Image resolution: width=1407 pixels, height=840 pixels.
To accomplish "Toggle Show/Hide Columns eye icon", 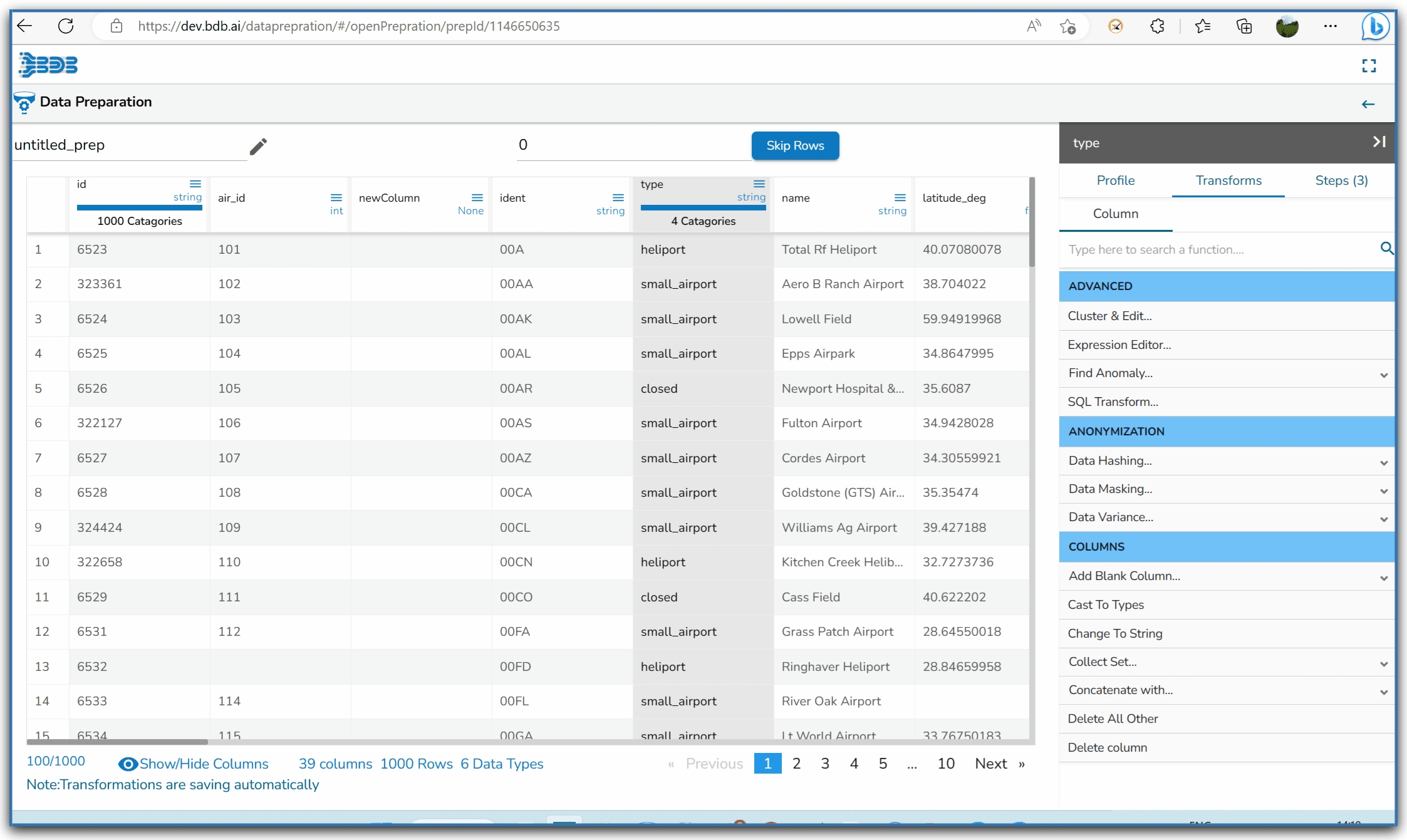I will click(x=128, y=764).
